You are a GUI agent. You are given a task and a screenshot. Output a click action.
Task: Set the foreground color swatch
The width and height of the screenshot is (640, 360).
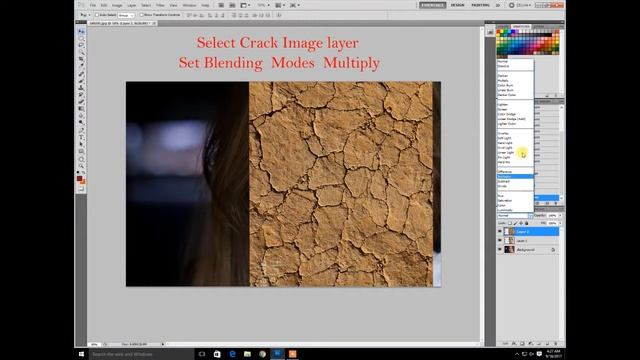pyautogui.click(x=80, y=178)
